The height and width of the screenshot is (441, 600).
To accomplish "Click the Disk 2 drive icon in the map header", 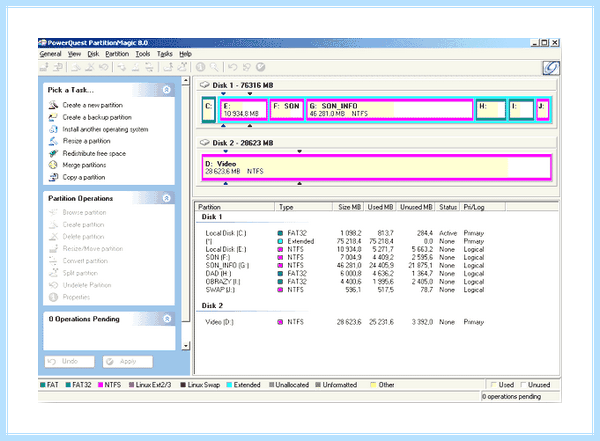I will [x=205, y=143].
